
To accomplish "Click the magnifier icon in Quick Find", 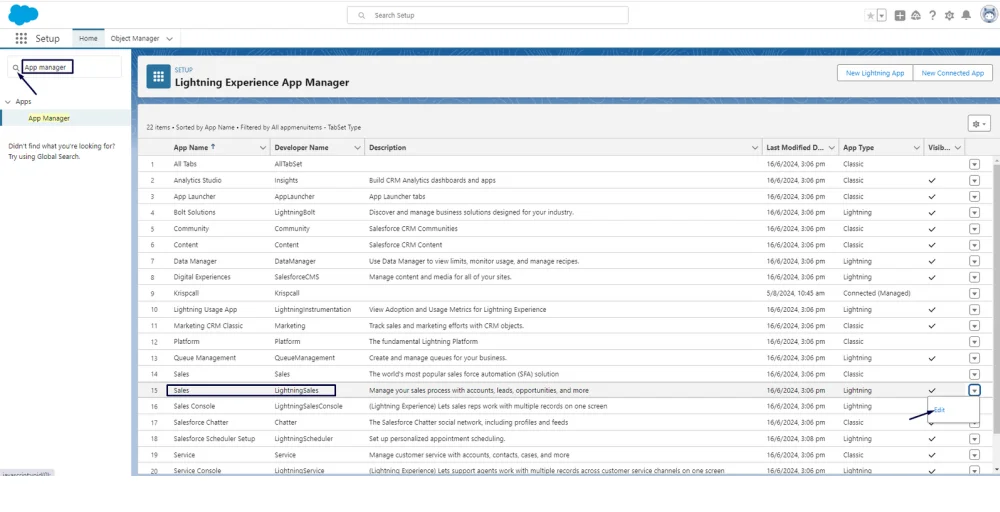I will [x=16, y=67].
